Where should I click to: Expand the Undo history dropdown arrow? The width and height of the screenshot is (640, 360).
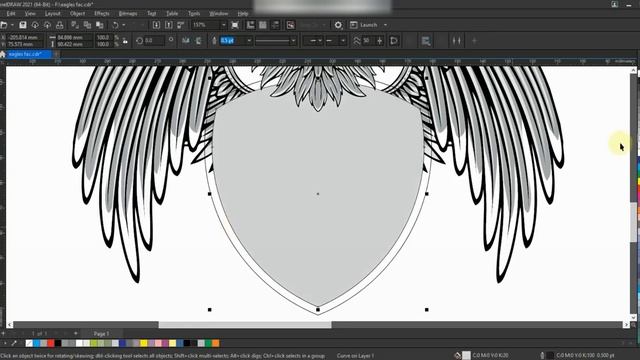click(124, 25)
